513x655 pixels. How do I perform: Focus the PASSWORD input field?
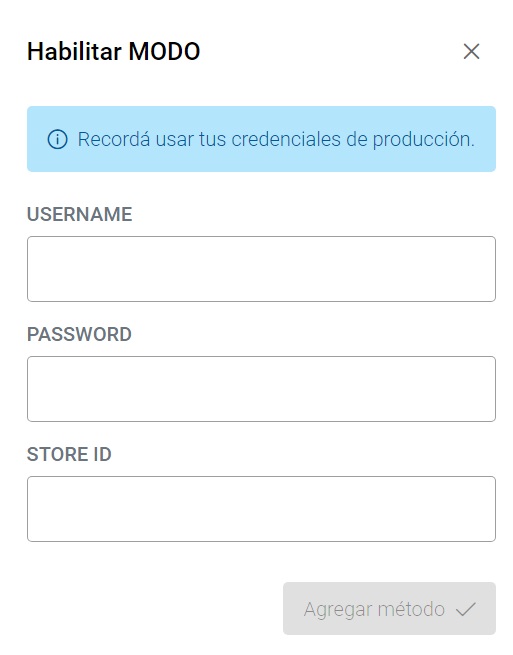click(x=262, y=389)
